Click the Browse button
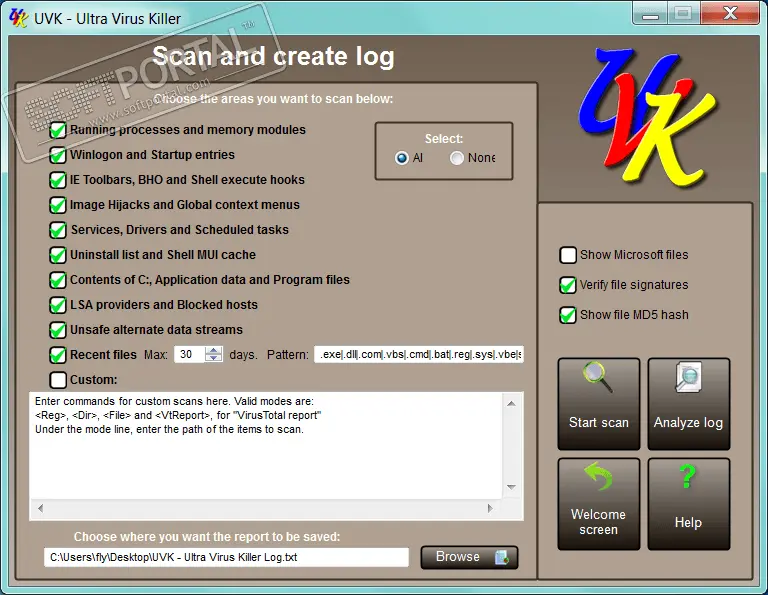 point(469,557)
